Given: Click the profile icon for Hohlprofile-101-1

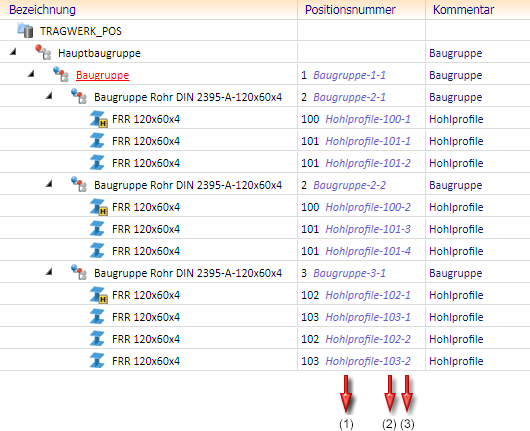Looking at the screenshot, I should point(97,141).
